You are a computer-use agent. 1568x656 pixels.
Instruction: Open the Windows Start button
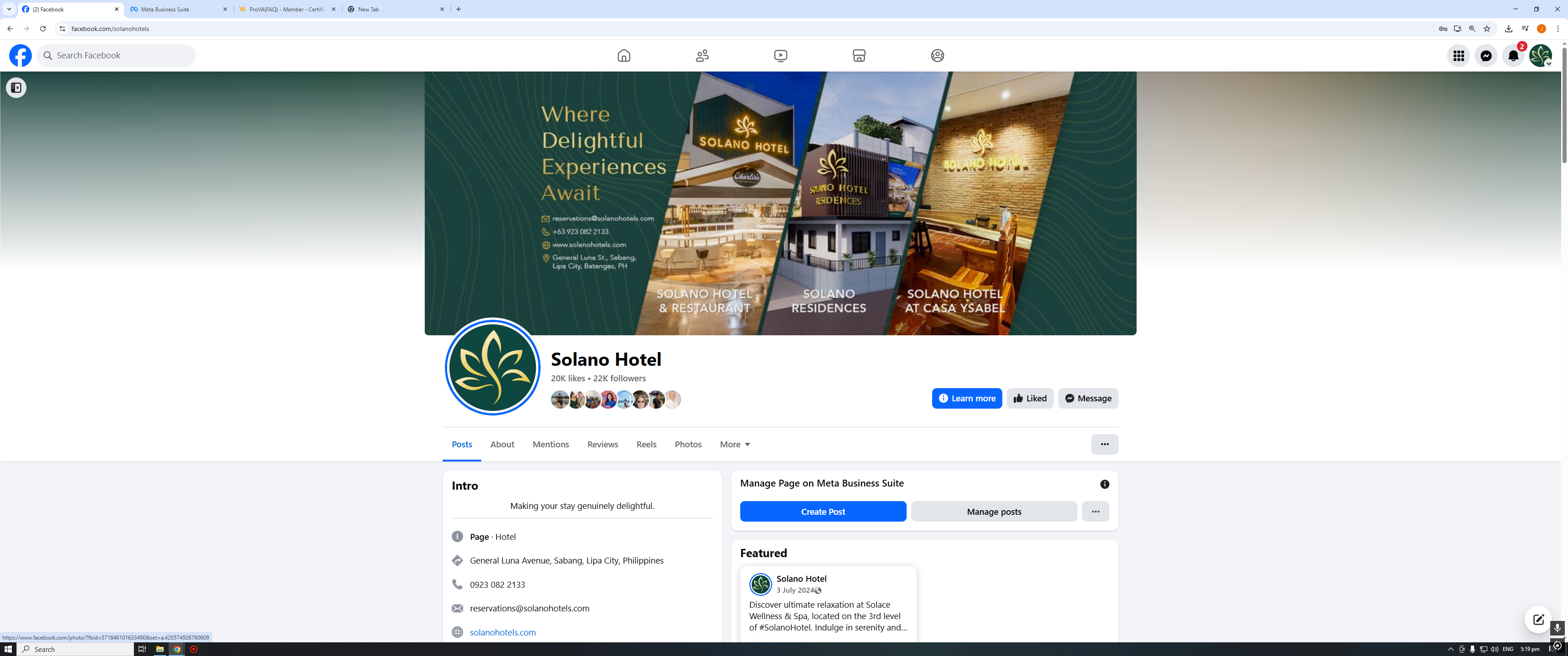coord(8,649)
